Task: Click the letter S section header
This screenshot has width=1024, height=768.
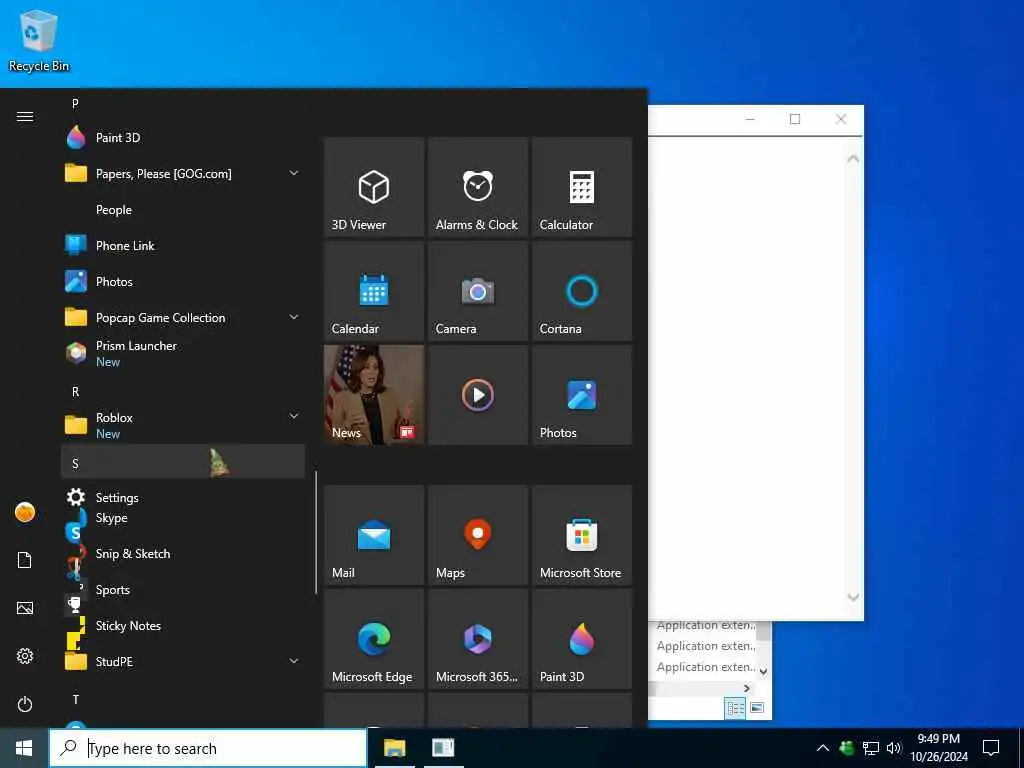Action: (183, 464)
